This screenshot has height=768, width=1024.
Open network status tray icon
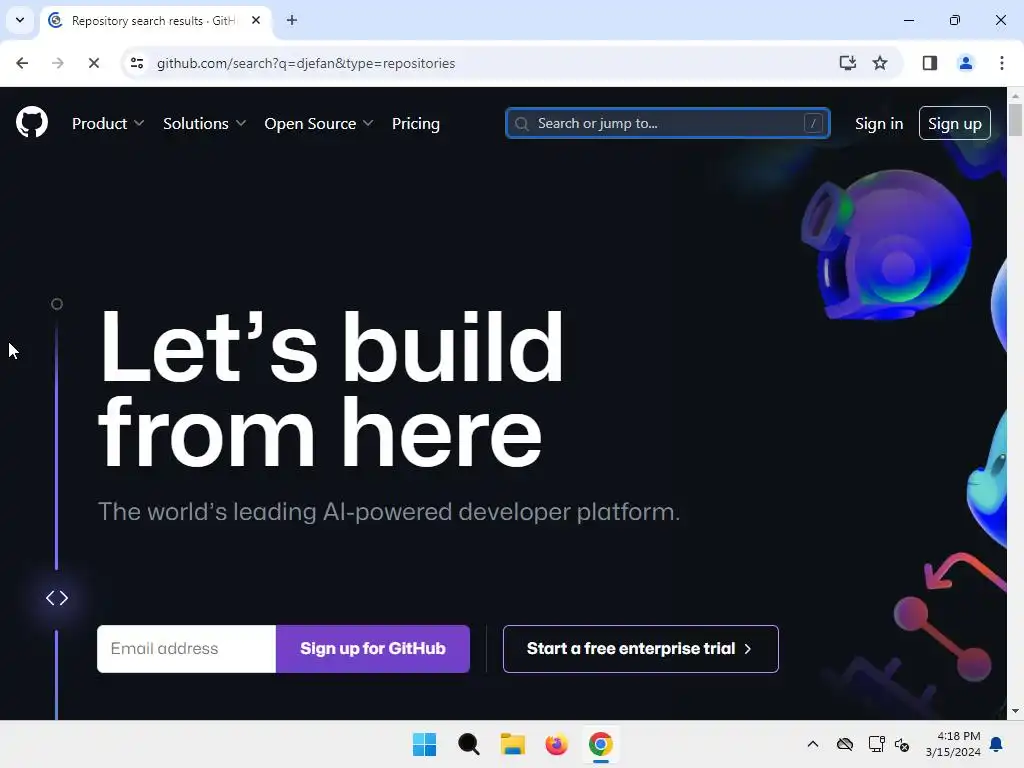[876, 744]
